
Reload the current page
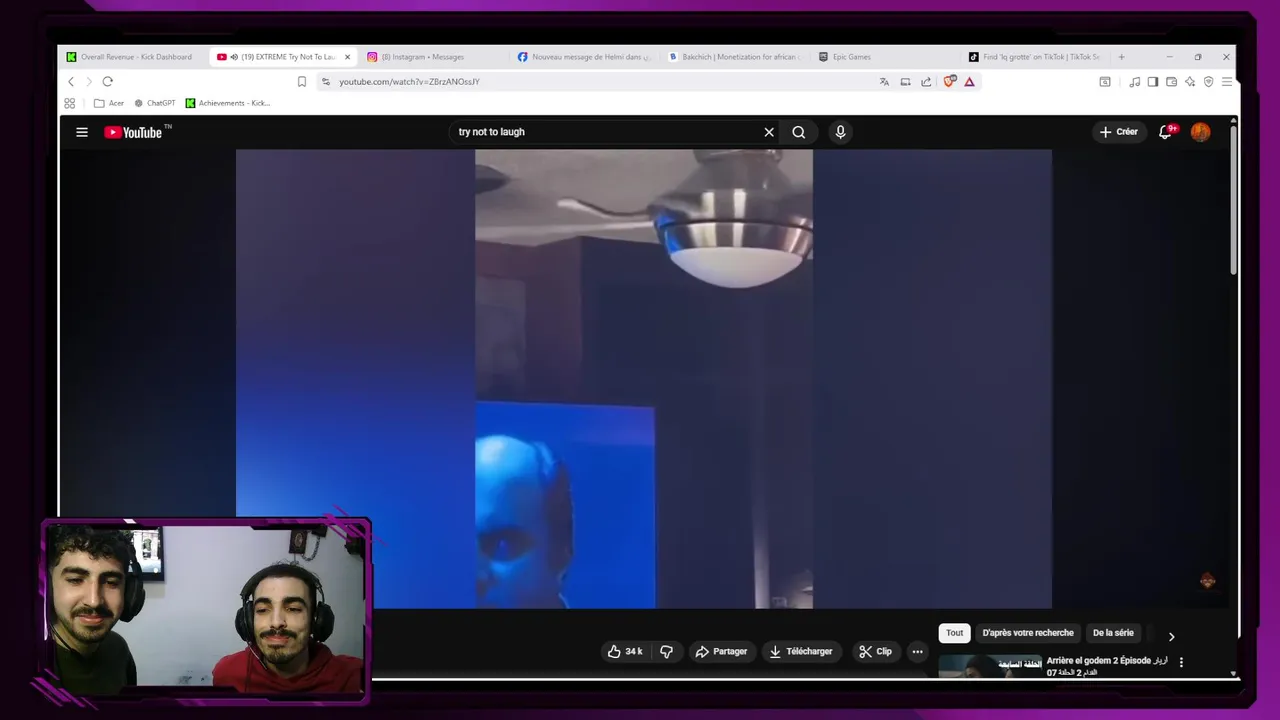[107, 81]
